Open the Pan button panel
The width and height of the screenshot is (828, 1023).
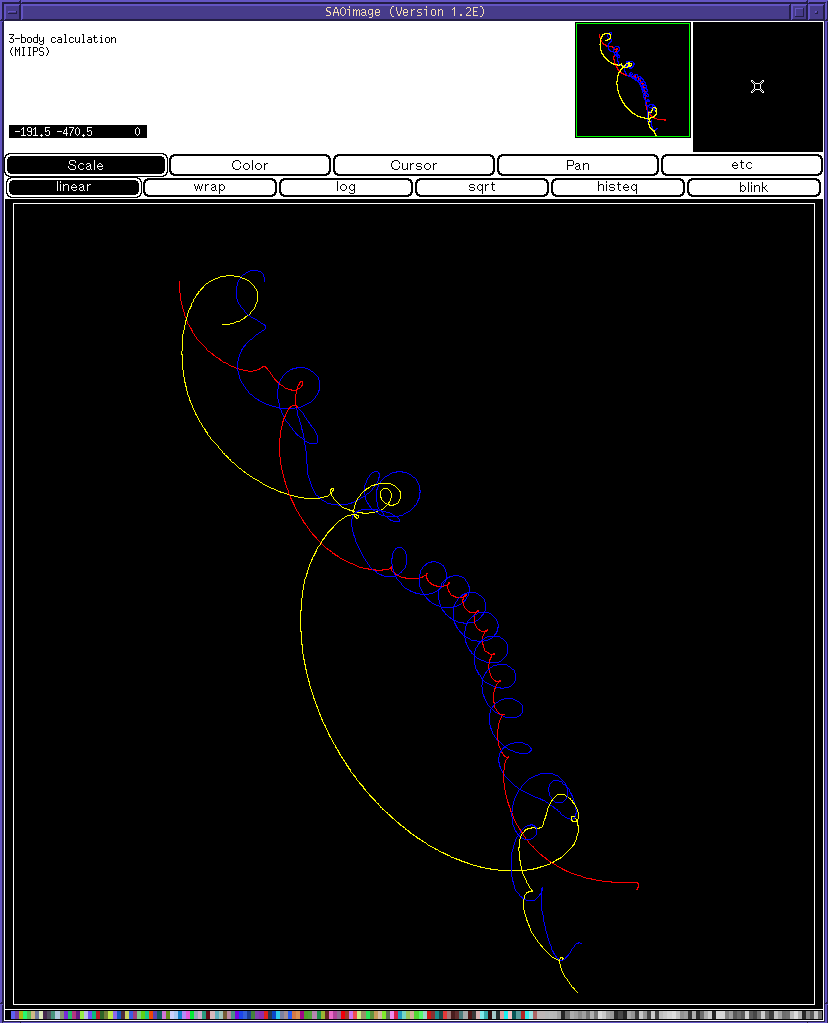[577, 164]
